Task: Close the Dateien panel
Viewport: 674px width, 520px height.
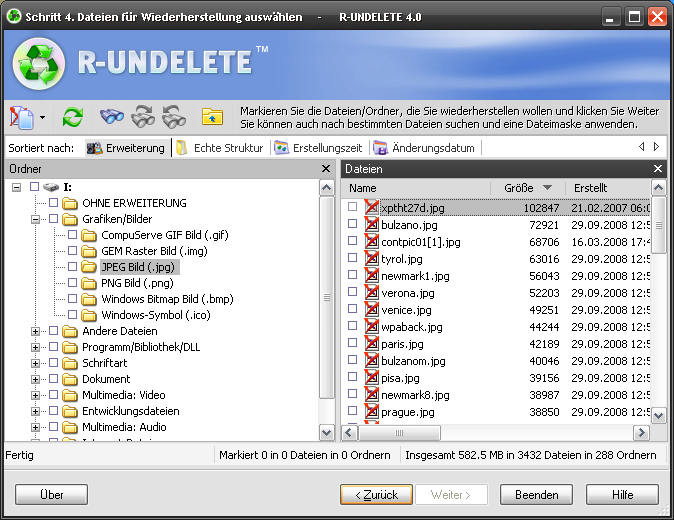Action: [658, 168]
